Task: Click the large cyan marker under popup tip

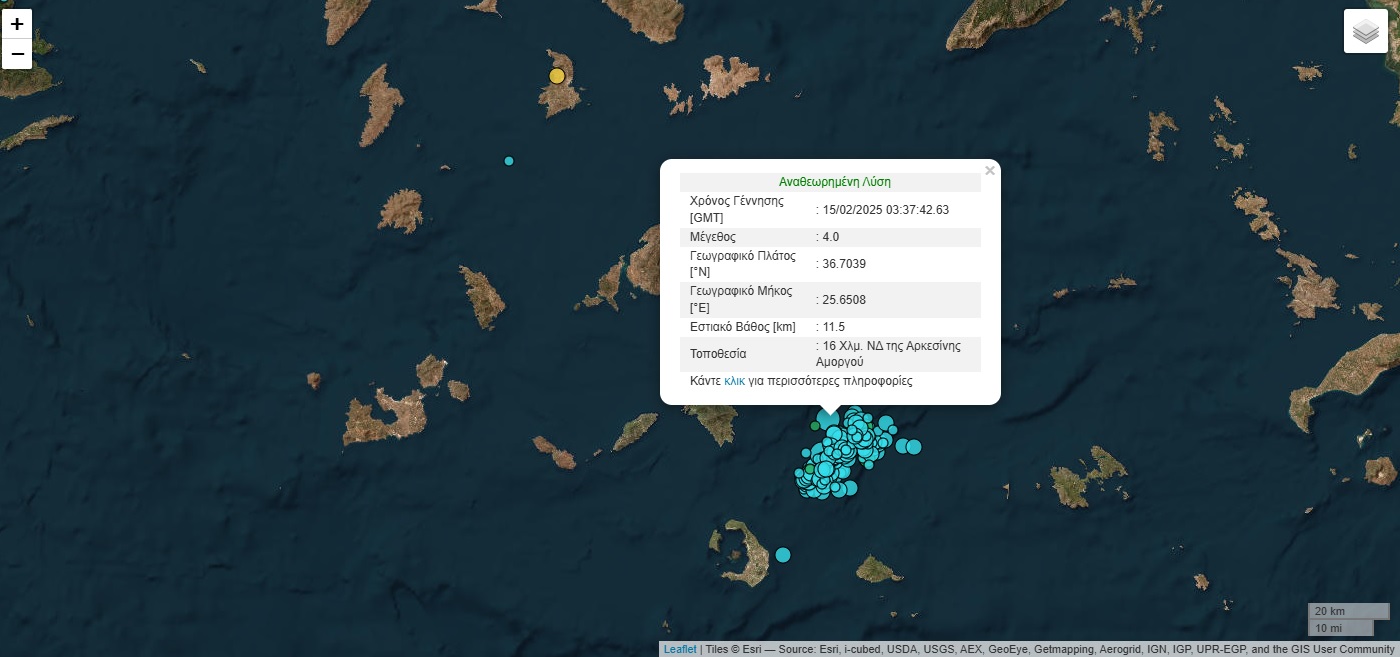Action: click(x=829, y=418)
